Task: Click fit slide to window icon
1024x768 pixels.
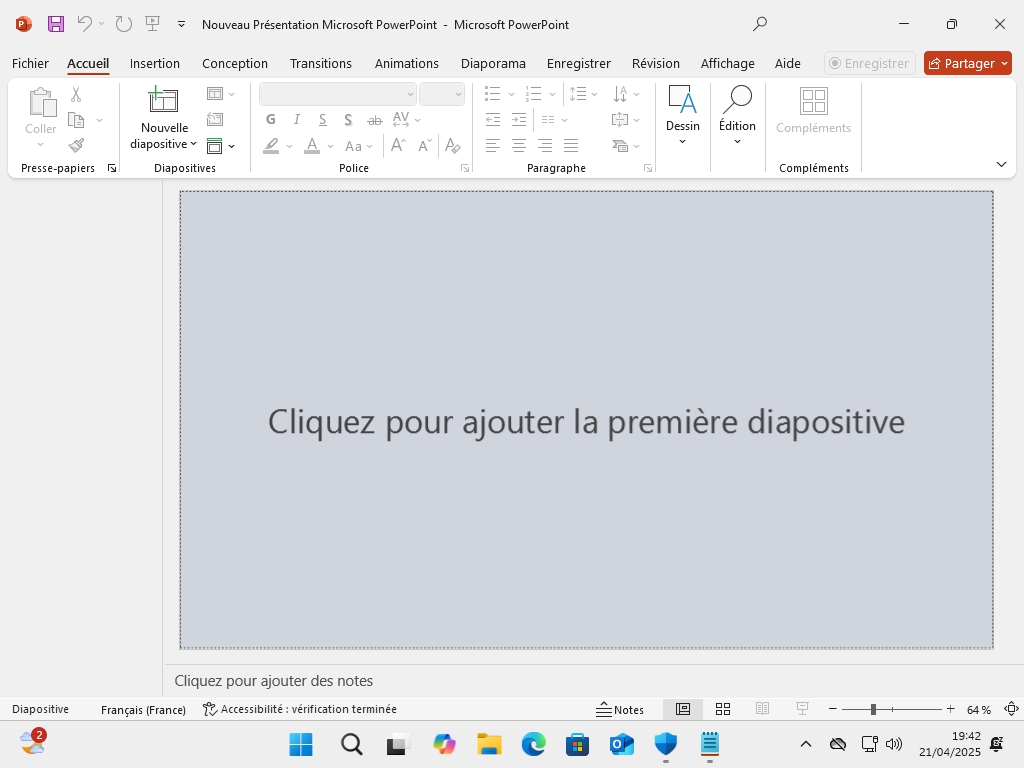Action: pyautogui.click(x=1011, y=709)
